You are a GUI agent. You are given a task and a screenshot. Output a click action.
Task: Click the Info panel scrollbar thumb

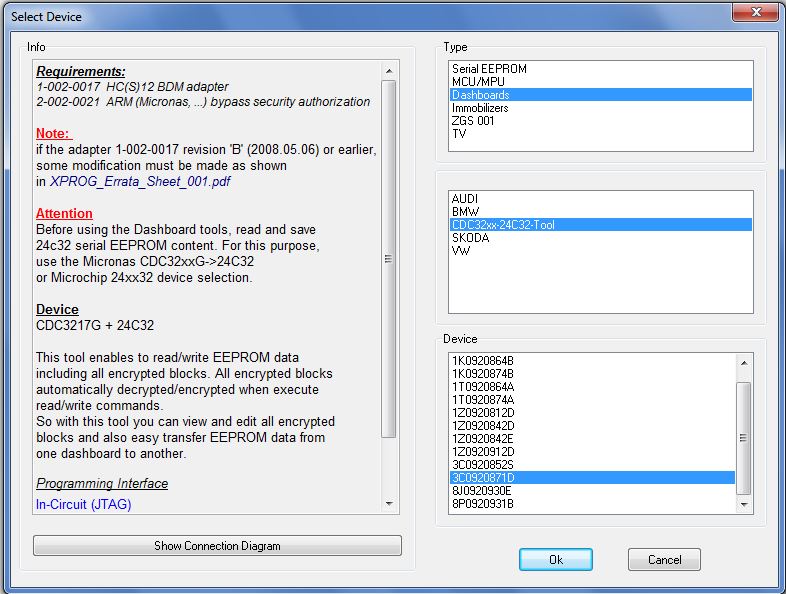click(389, 259)
